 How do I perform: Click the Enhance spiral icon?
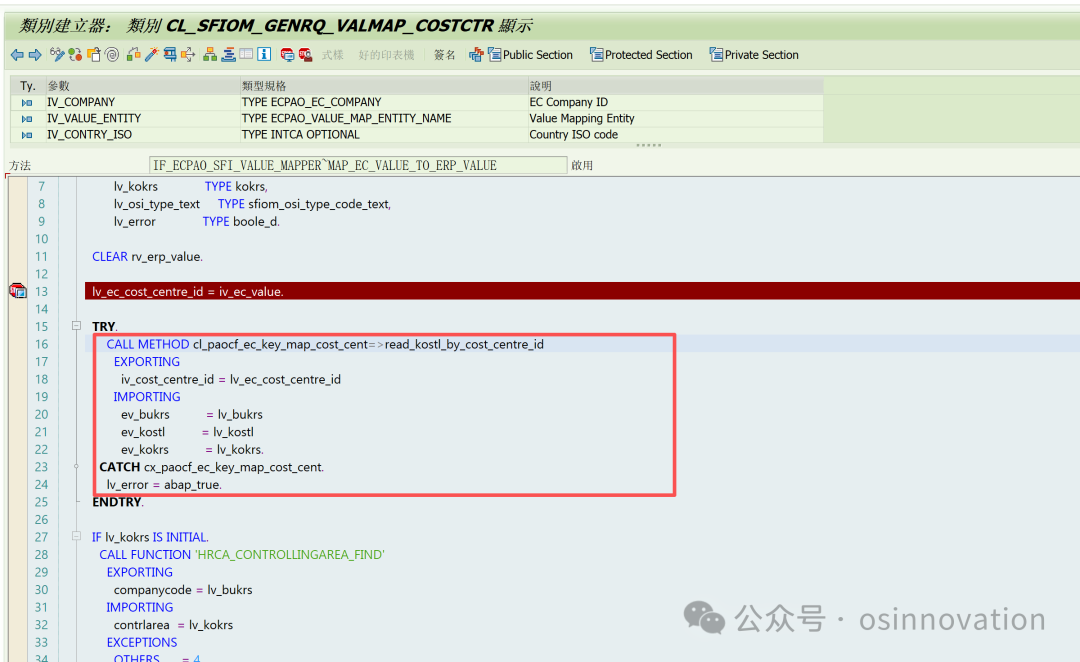click(x=112, y=54)
